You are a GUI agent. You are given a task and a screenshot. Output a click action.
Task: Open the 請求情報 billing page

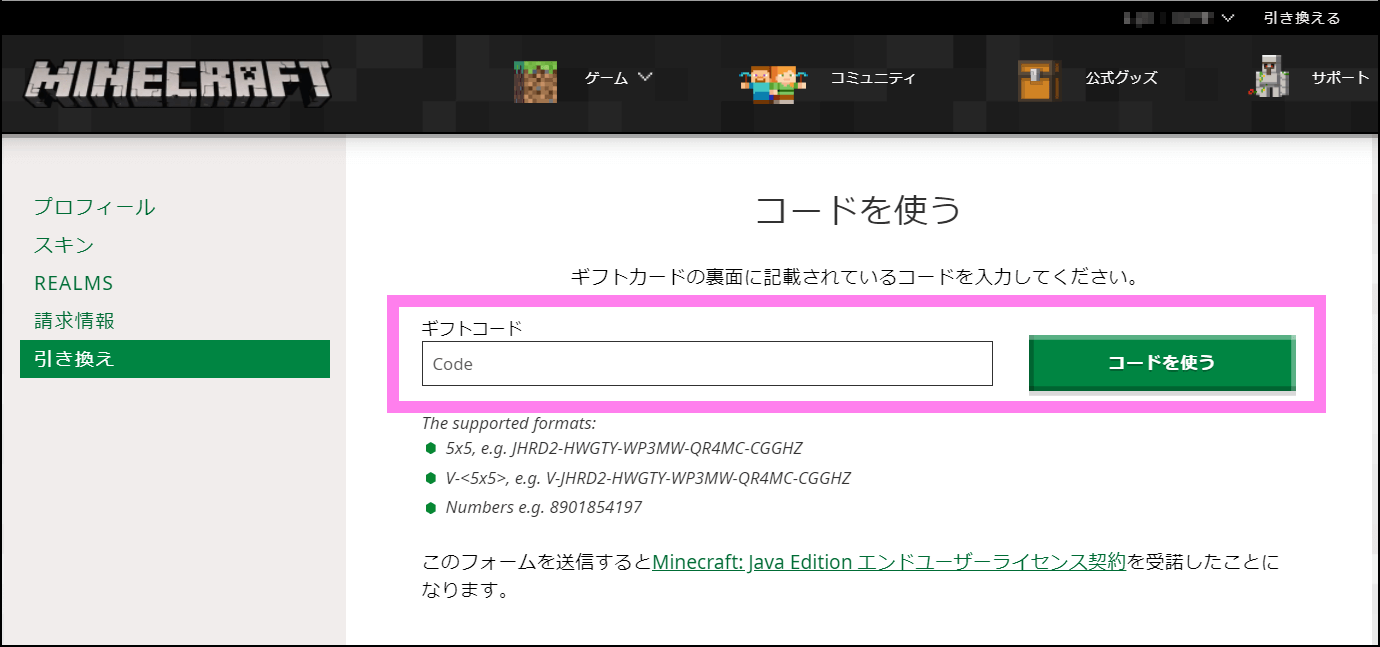pyautogui.click(x=74, y=321)
